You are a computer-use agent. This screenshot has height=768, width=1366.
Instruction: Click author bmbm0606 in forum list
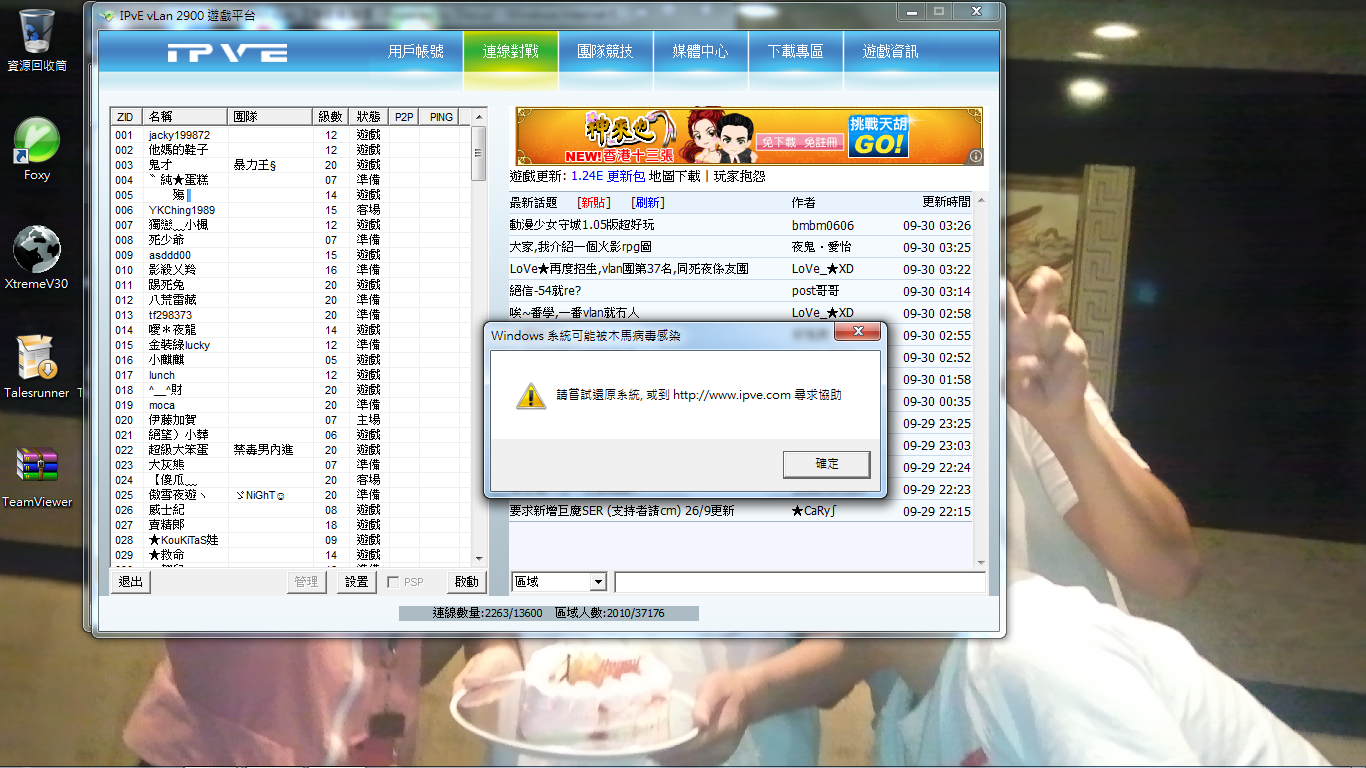point(823,226)
